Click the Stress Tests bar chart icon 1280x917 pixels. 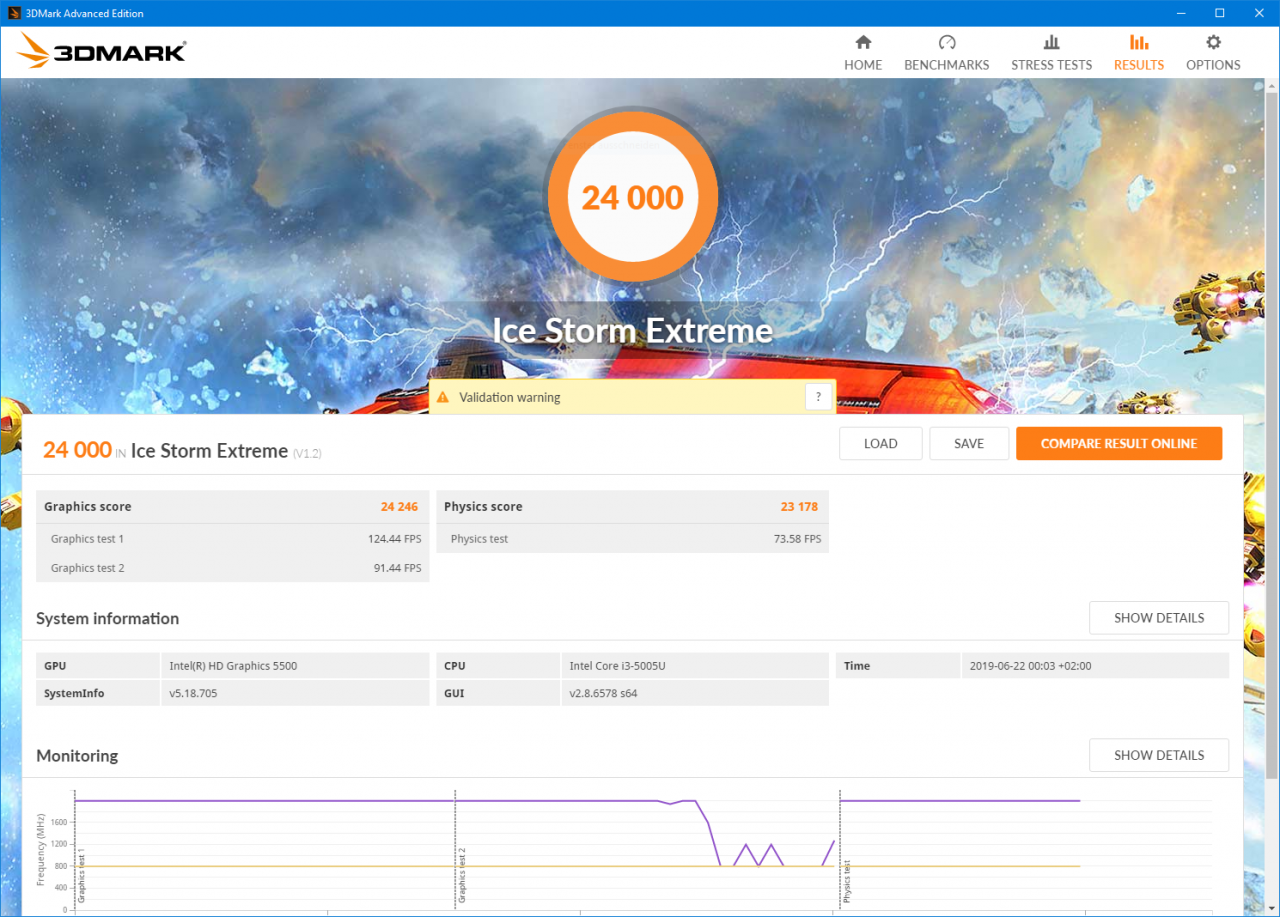coord(1052,42)
